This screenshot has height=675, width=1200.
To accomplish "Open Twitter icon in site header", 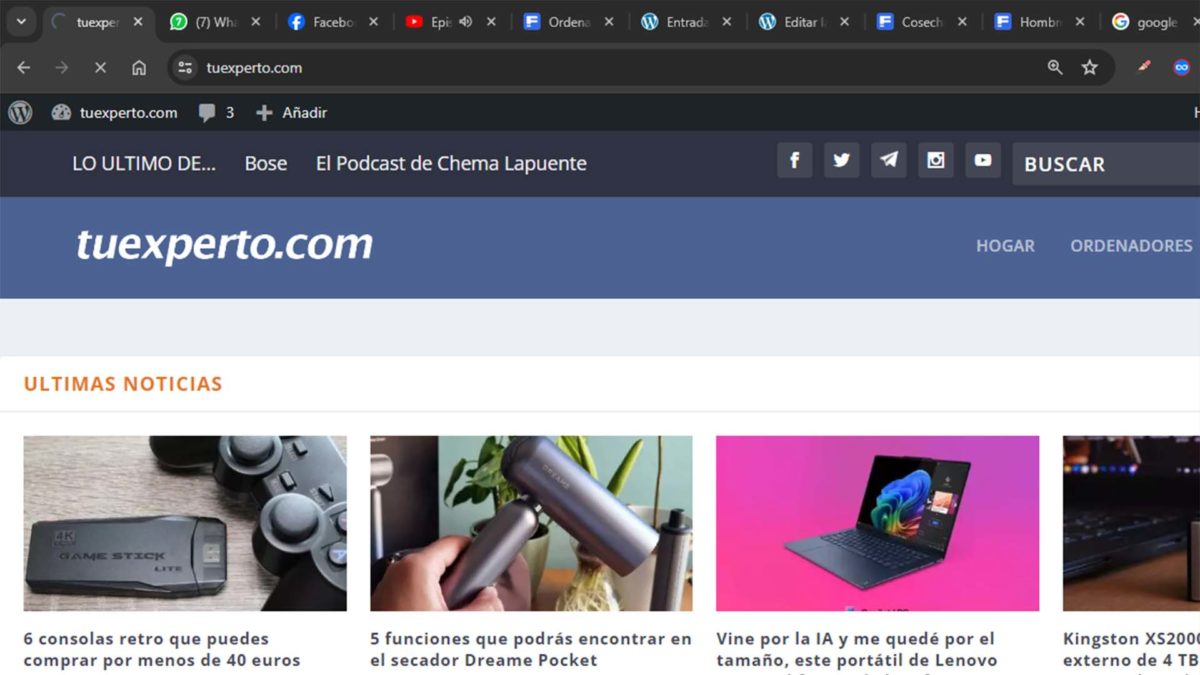I will 841,160.
